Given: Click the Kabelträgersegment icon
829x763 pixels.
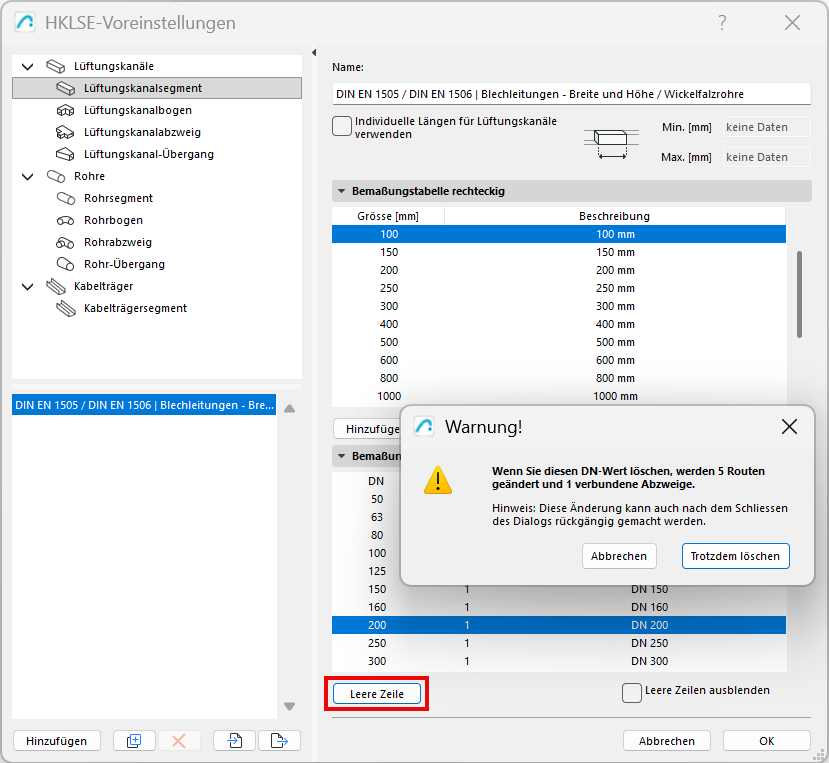Looking at the screenshot, I should [66, 308].
